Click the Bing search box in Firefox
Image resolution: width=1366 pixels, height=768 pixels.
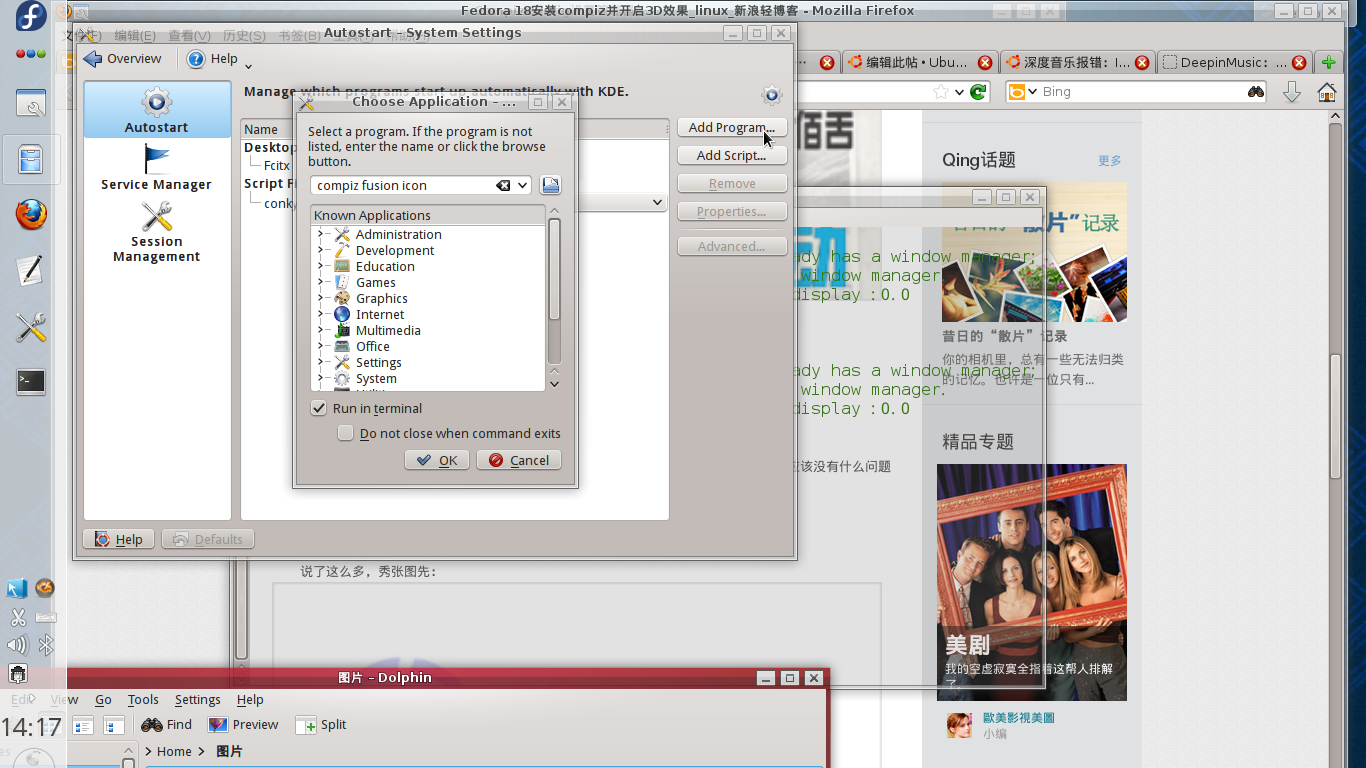point(1136,92)
